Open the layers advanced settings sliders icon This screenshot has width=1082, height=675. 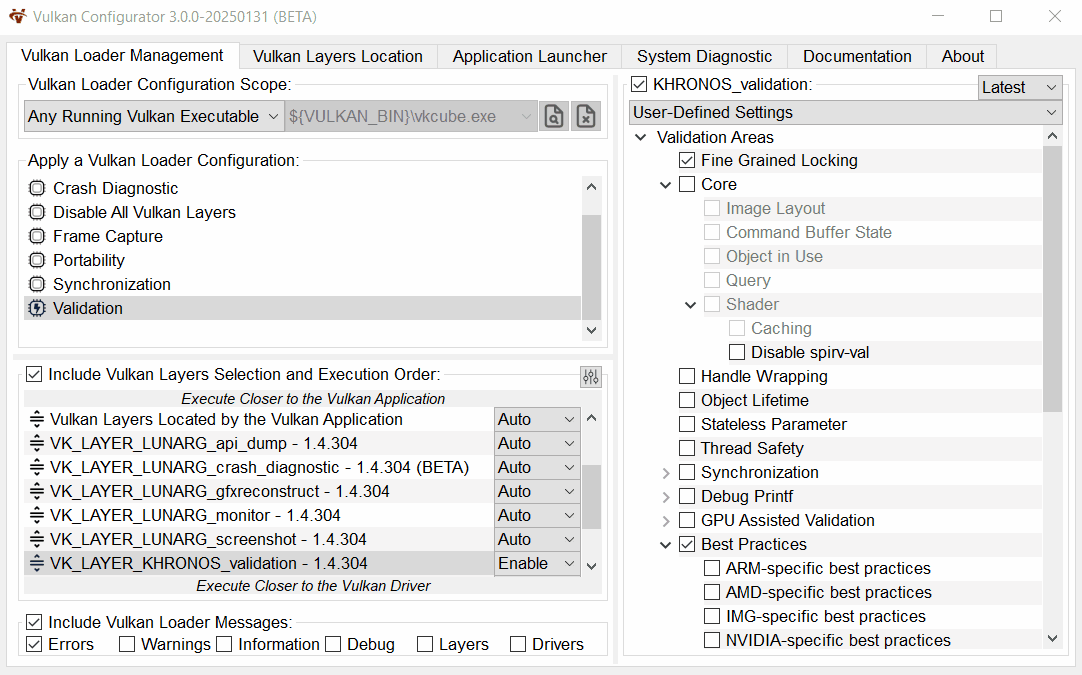click(591, 376)
